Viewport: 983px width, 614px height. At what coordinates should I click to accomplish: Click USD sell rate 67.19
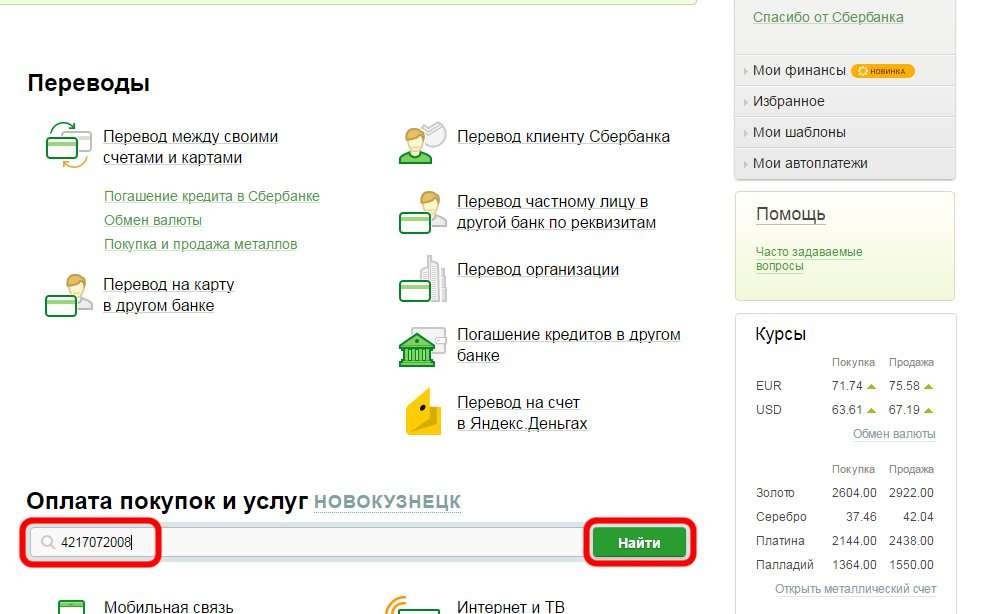point(904,410)
